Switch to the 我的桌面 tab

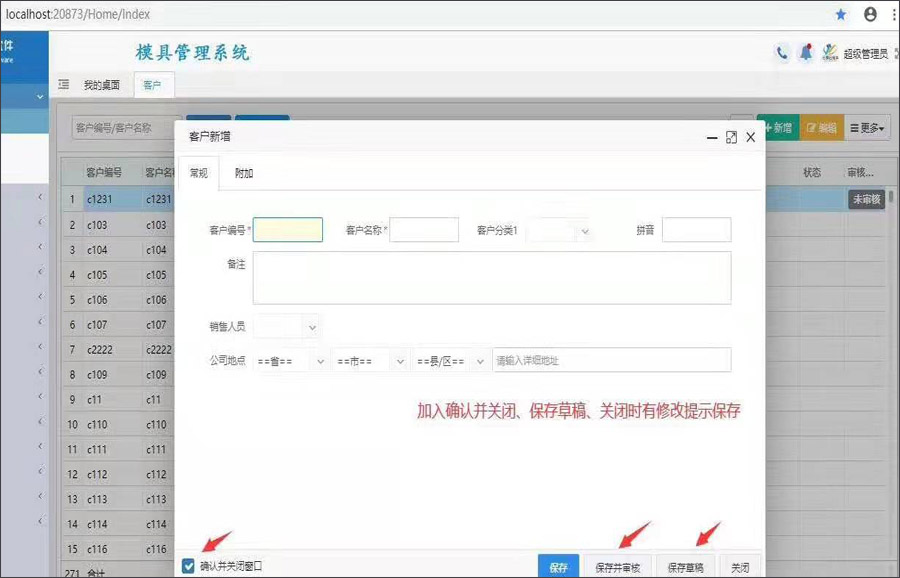(x=101, y=85)
